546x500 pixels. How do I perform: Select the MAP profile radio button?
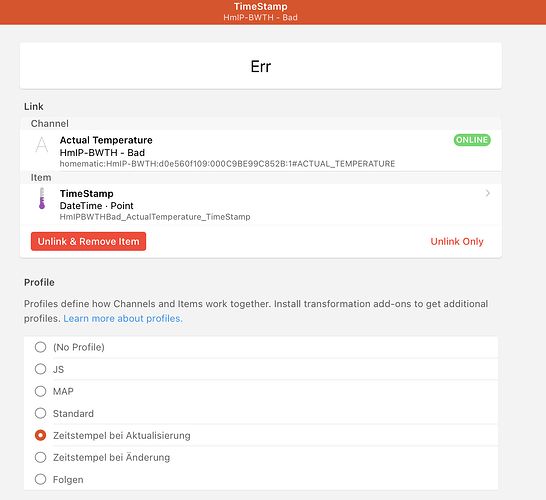click(40, 391)
